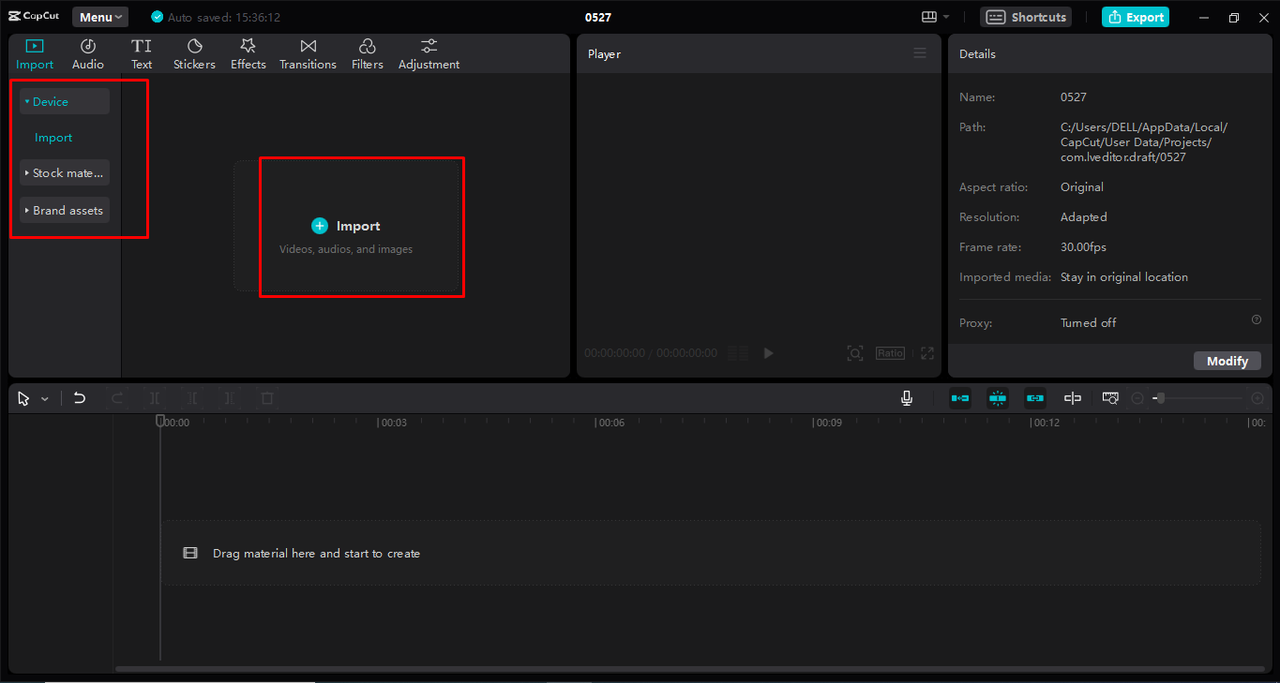Click the project path text in Details

(1144, 142)
